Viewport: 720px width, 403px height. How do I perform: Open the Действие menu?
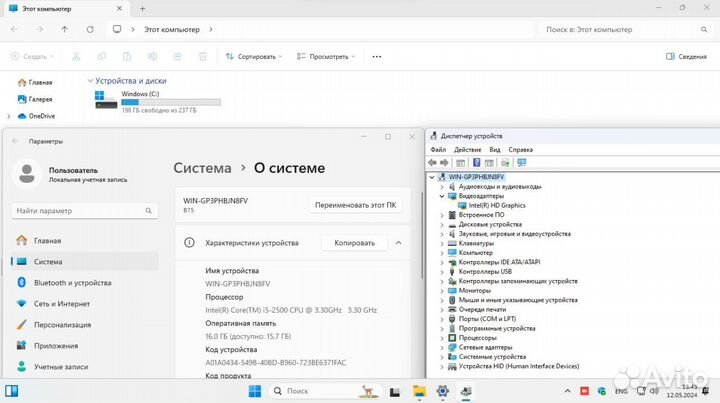point(467,150)
